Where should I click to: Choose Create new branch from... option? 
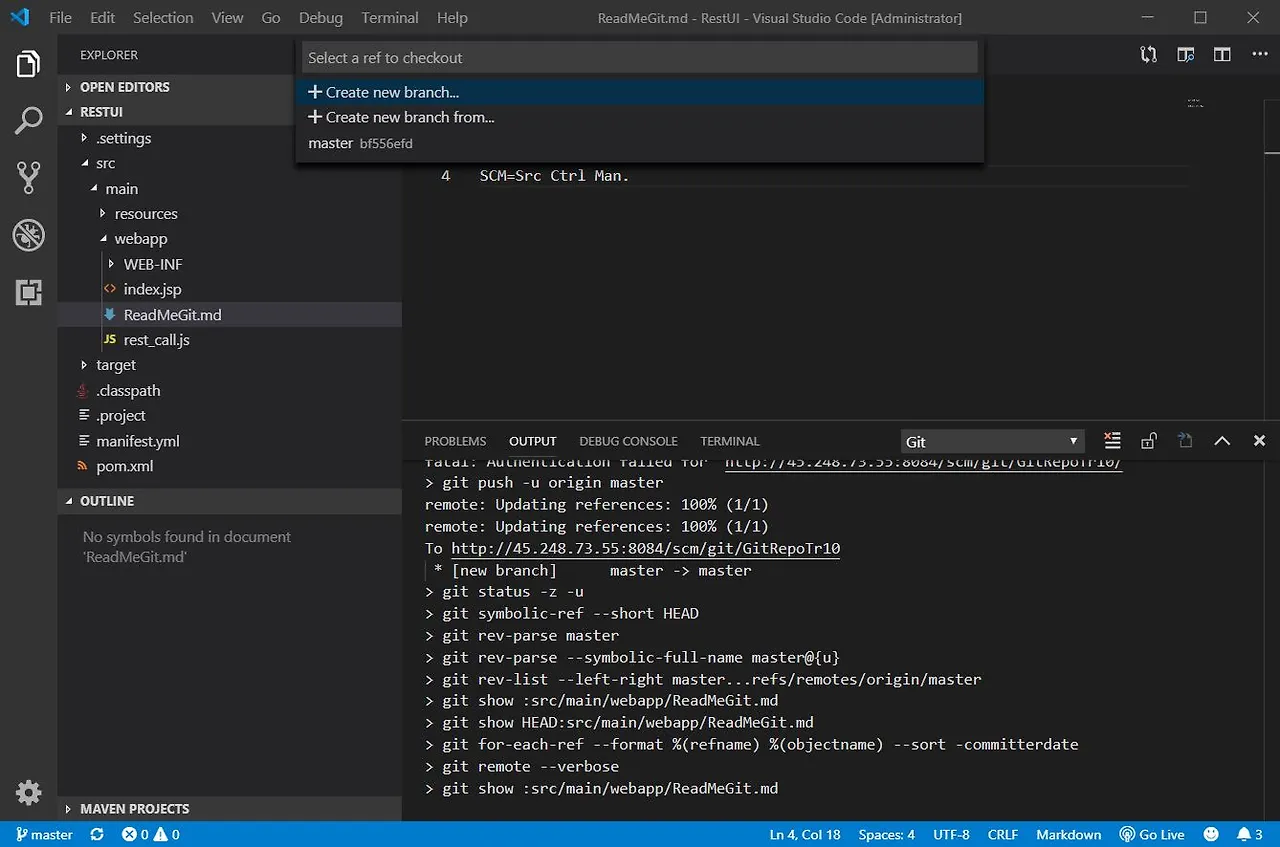pos(640,117)
